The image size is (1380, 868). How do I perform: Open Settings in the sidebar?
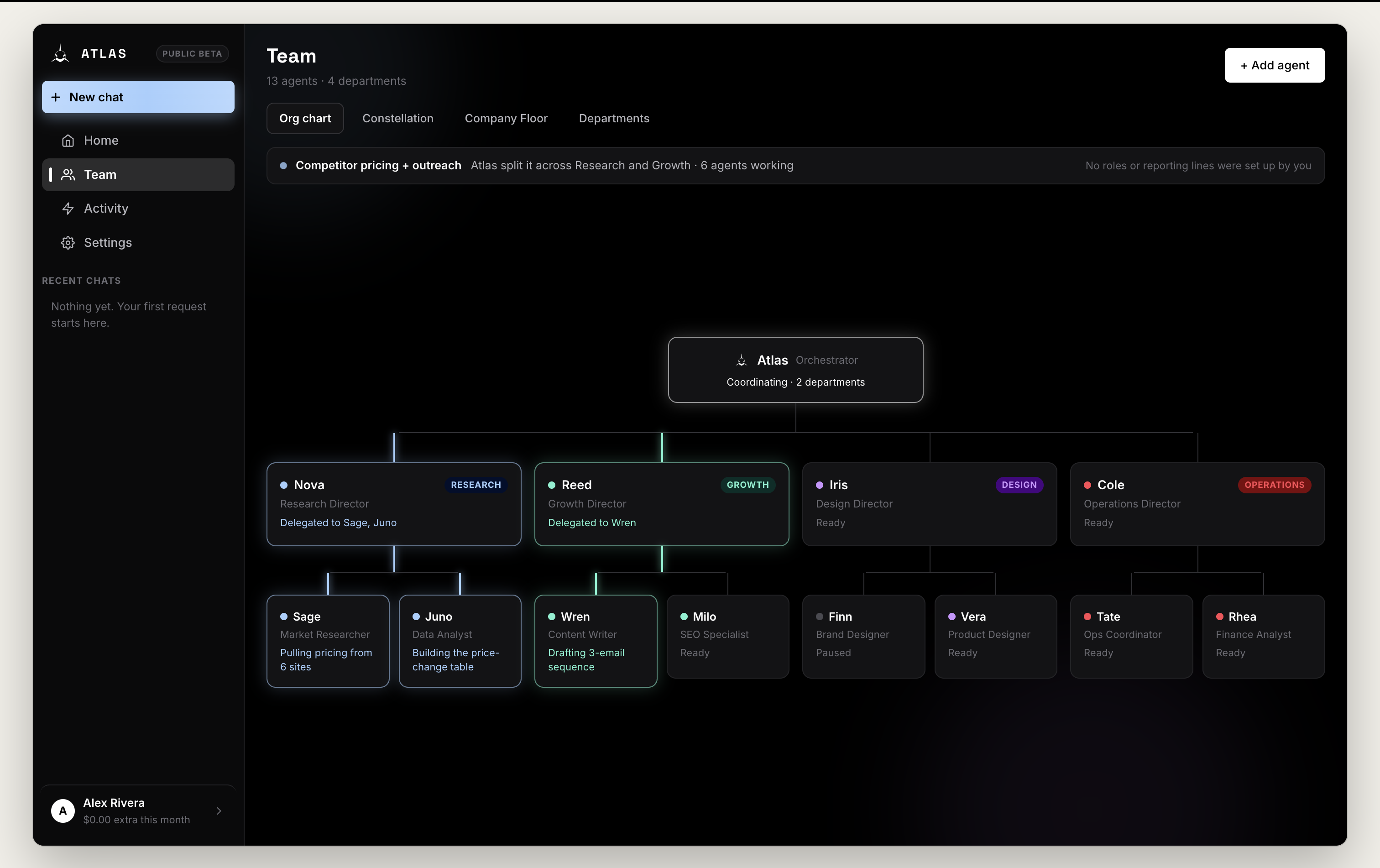pos(138,243)
